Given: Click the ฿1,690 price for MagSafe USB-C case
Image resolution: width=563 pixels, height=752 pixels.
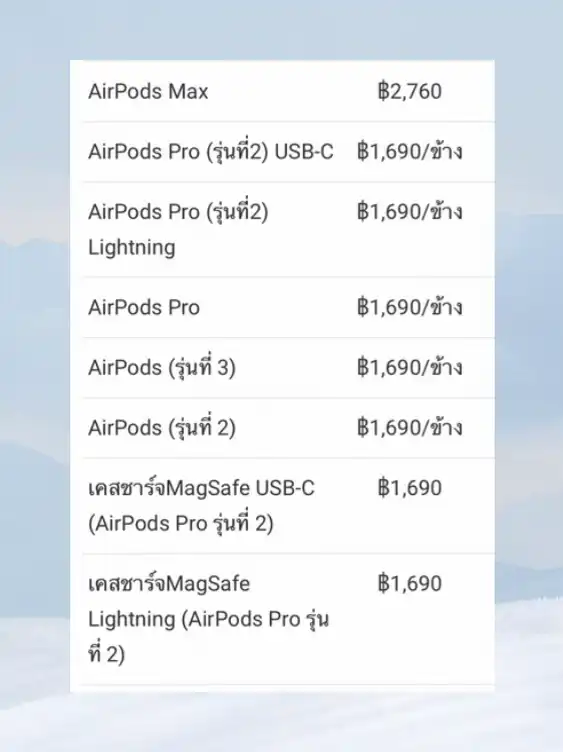Looking at the screenshot, I should pos(410,488).
